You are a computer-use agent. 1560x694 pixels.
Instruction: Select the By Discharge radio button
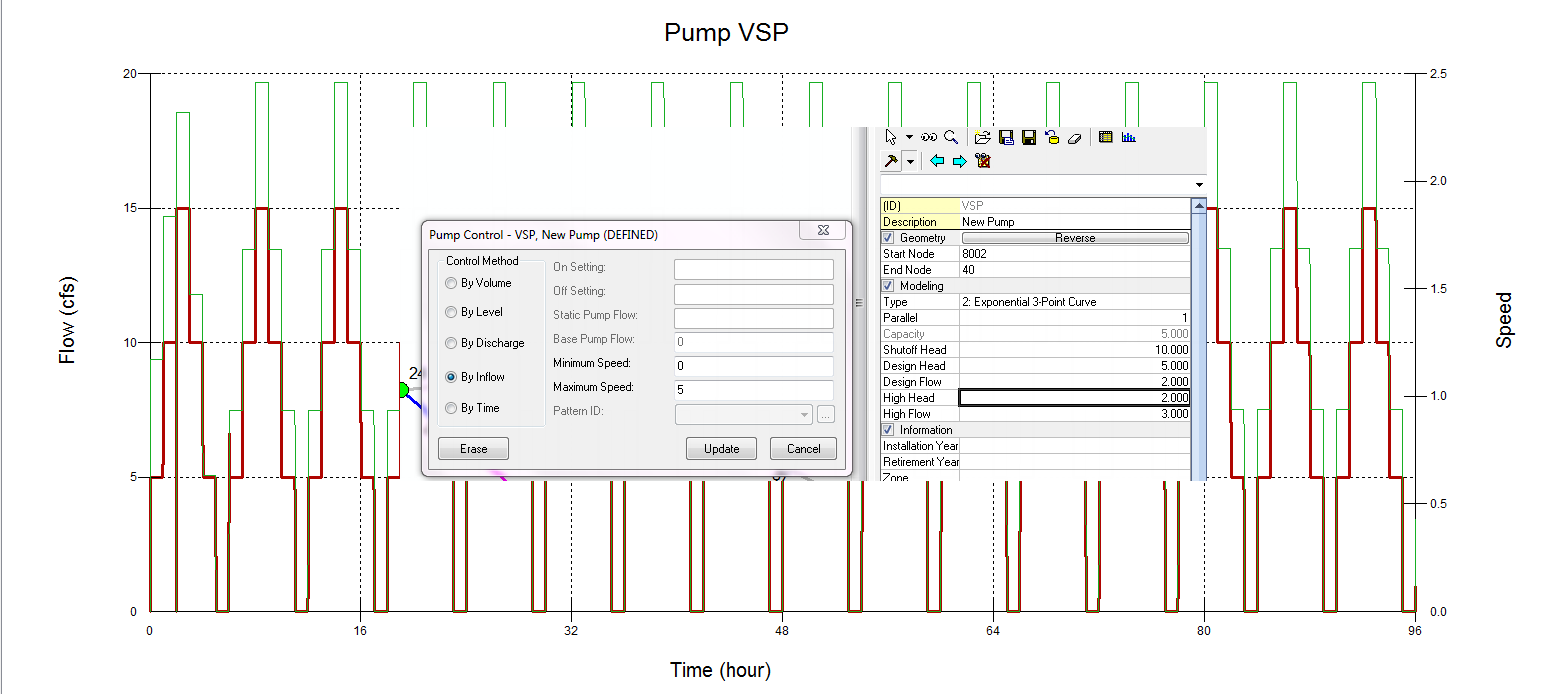[452, 343]
